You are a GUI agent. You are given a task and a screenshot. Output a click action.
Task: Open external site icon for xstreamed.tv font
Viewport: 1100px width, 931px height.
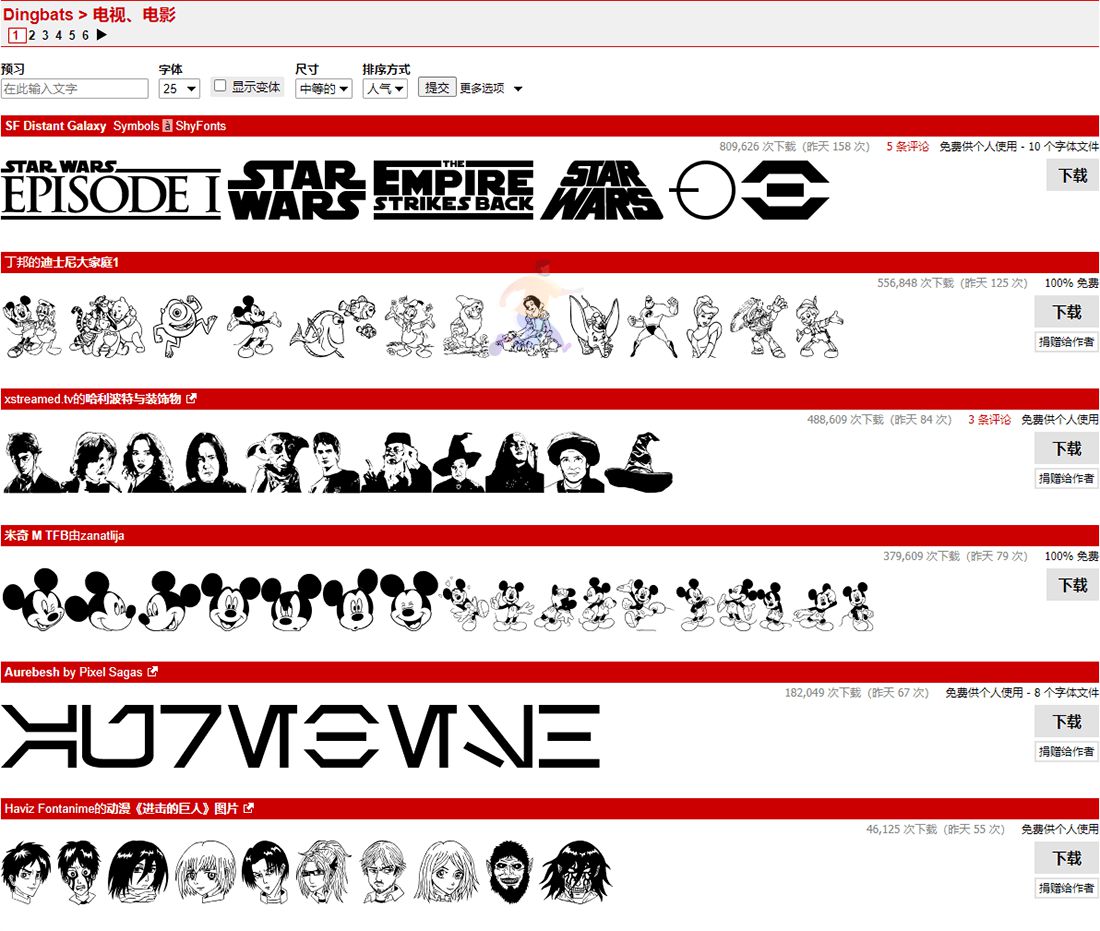click(x=192, y=398)
